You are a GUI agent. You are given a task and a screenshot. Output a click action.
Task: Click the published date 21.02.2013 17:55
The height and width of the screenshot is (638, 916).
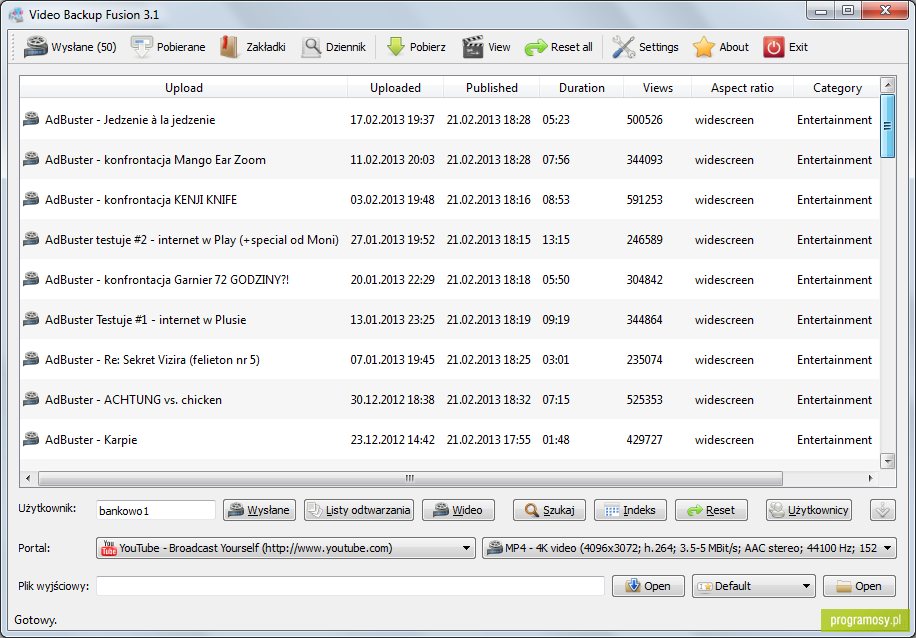tap(489, 439)
